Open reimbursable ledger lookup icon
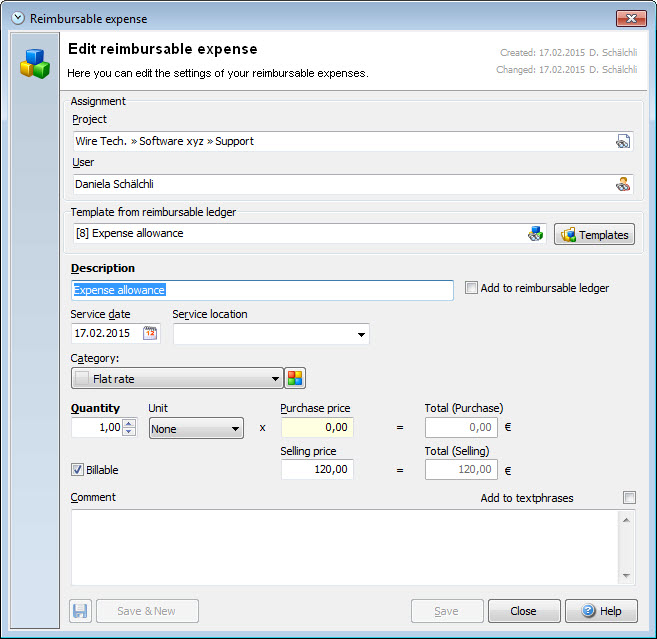Screen dimensions: 657x639 (535, 233)
